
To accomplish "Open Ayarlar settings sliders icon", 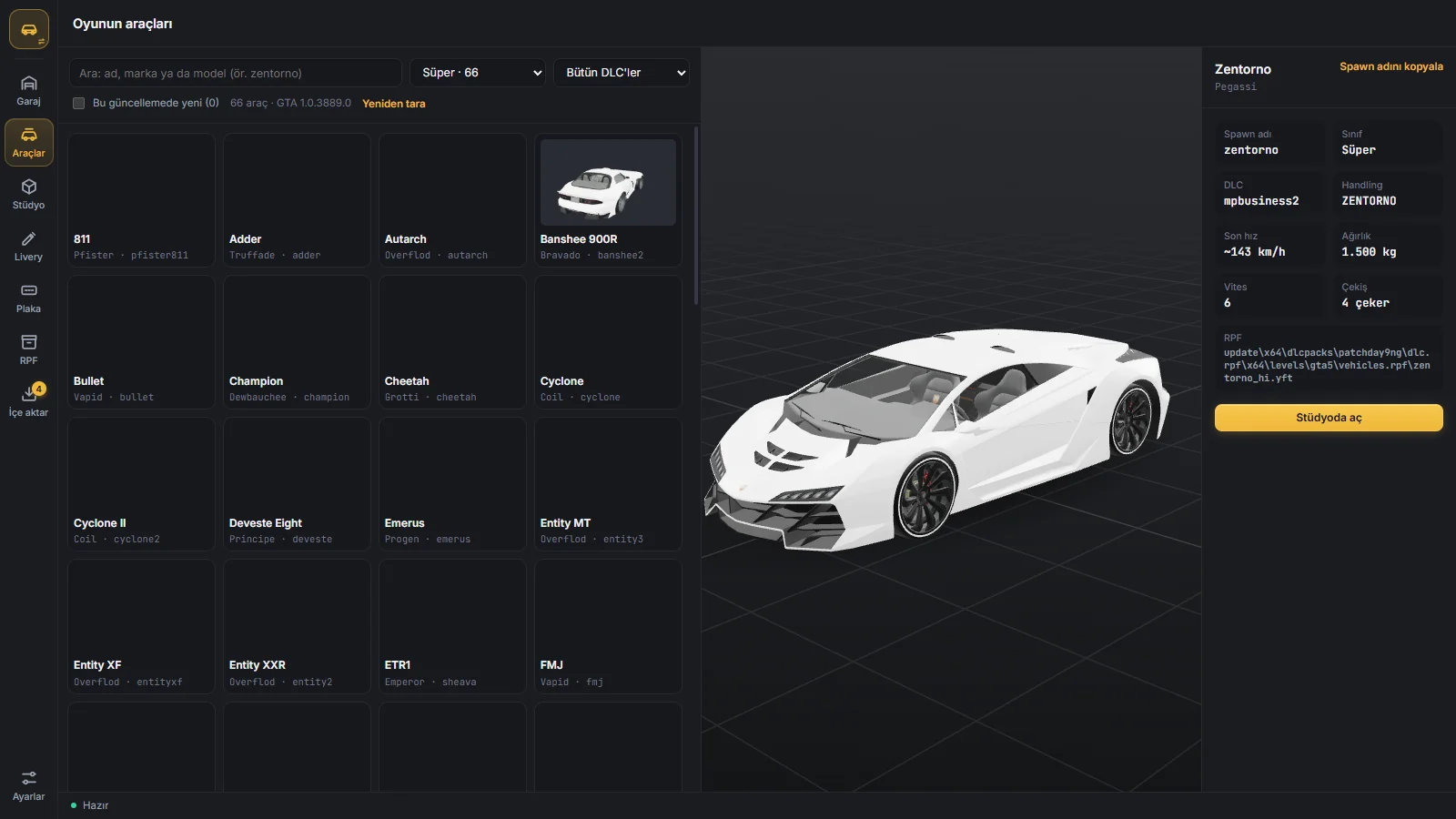I will pyautogui.click(x=28, y=786).
